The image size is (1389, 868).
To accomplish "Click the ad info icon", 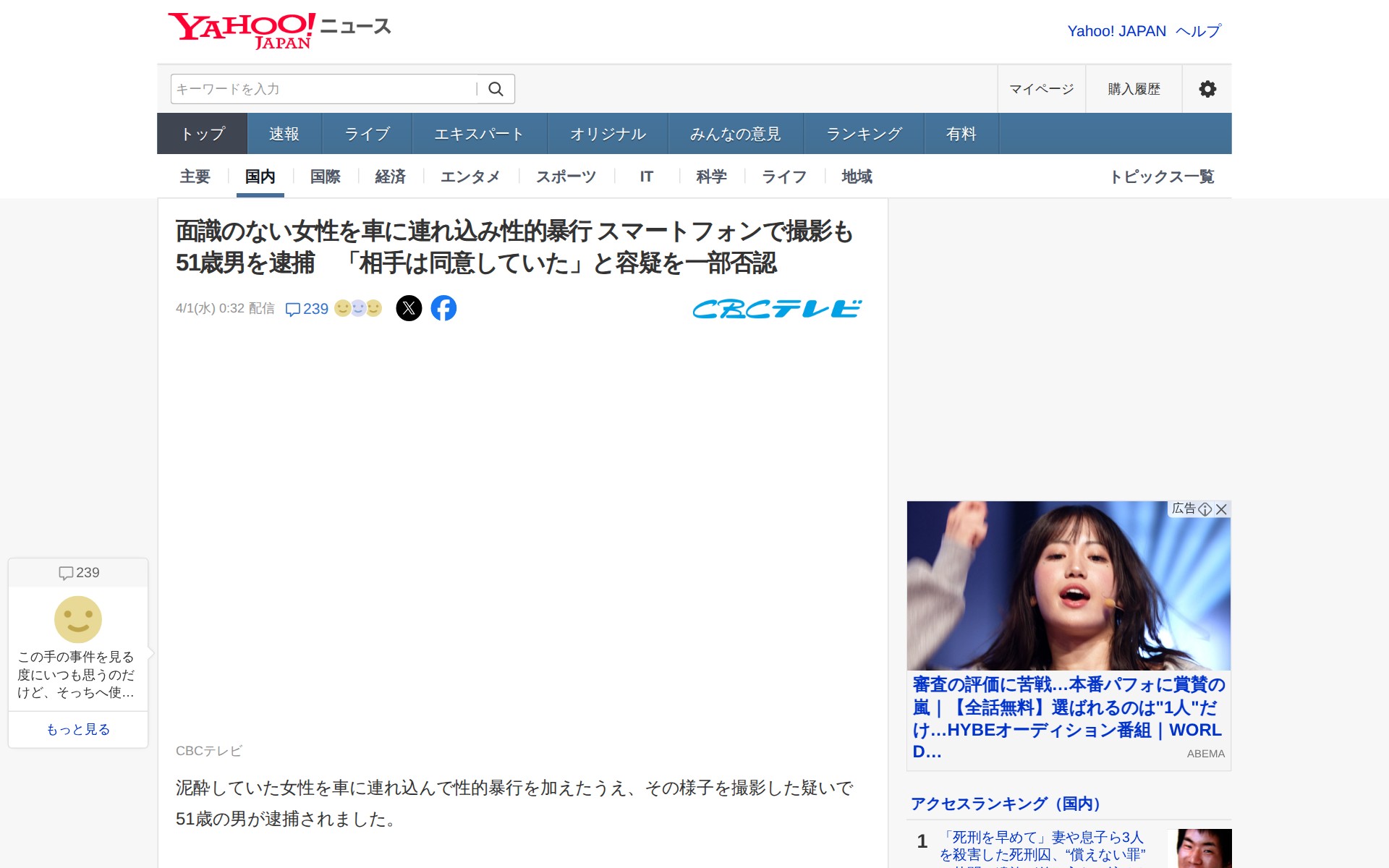I will [x=1205, y=509].
